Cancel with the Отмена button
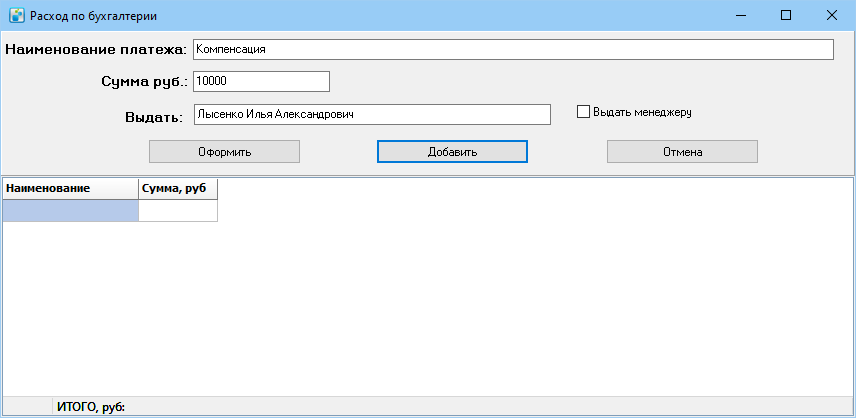Screen dimensions: 856x418 click(x=682, y=152)
